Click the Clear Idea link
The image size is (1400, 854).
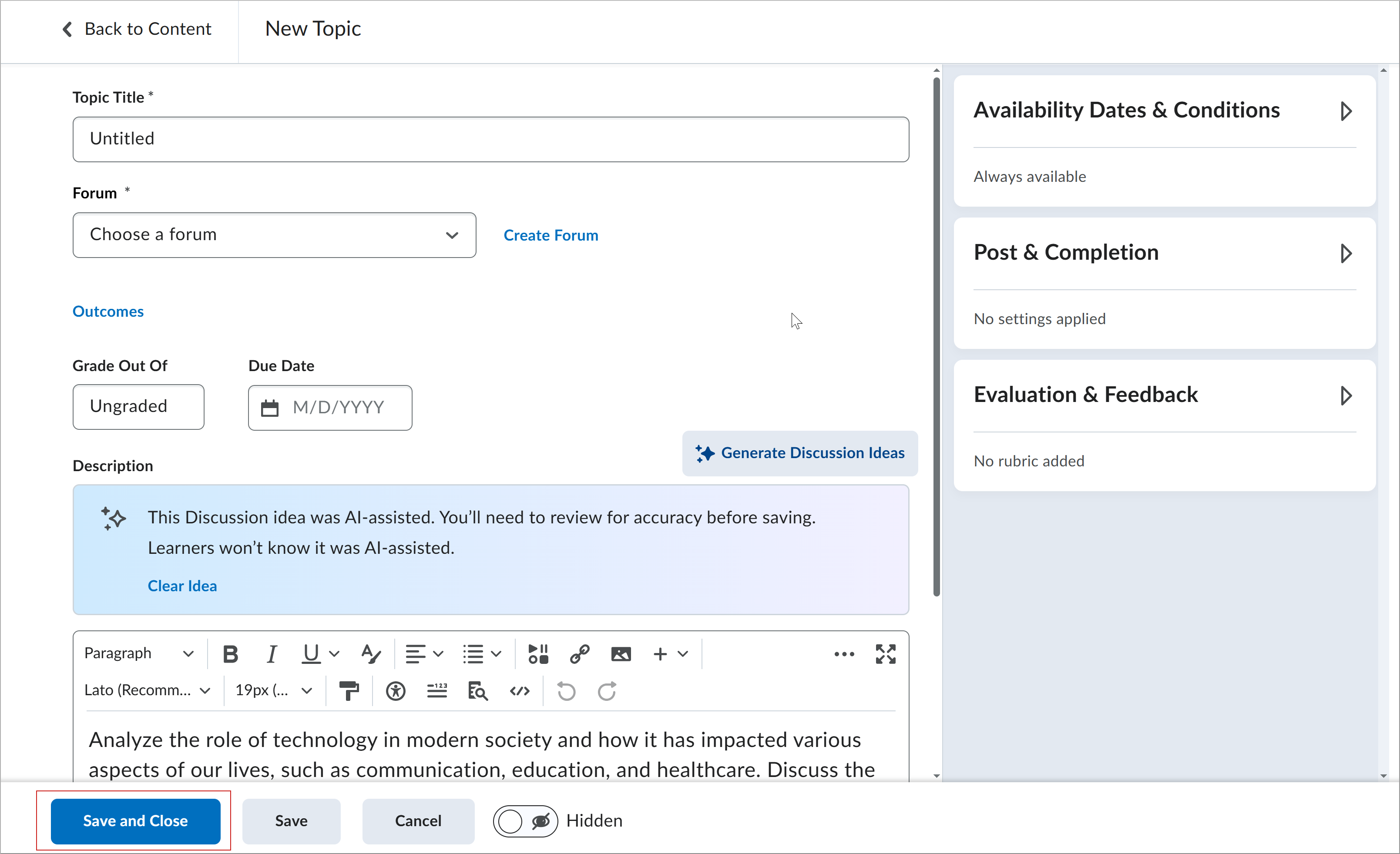pos(182,586)
